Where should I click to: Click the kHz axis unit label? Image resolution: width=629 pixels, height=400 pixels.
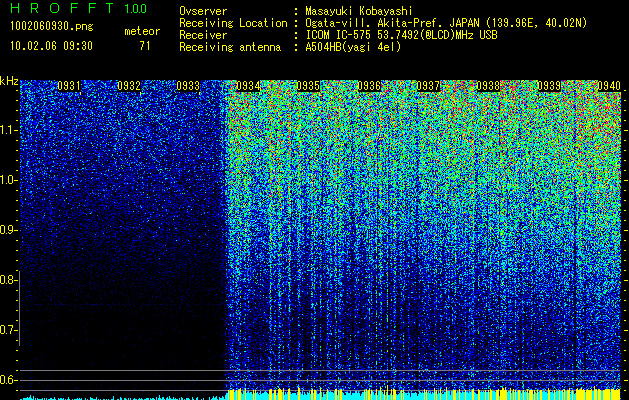pyautogui.click(x=9, y=81)
